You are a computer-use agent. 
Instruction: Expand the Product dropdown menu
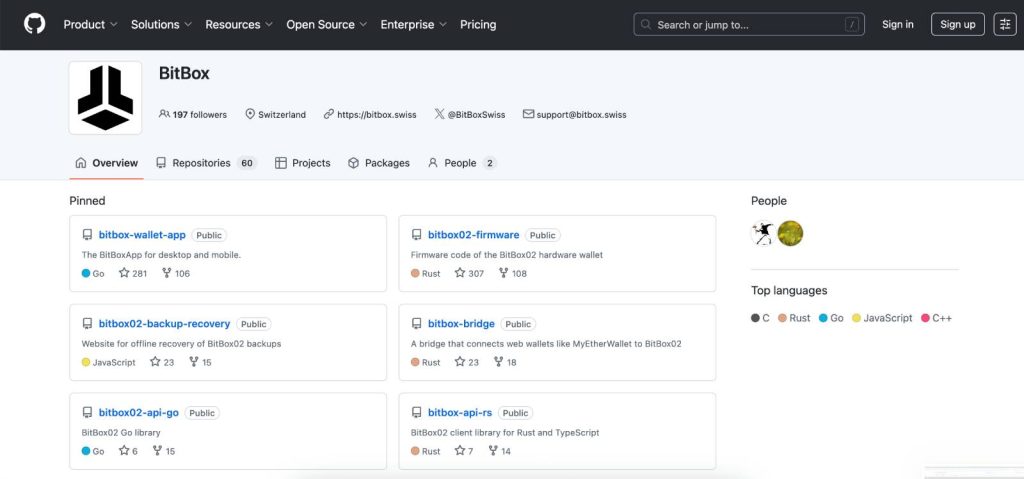tap(90, 24)
